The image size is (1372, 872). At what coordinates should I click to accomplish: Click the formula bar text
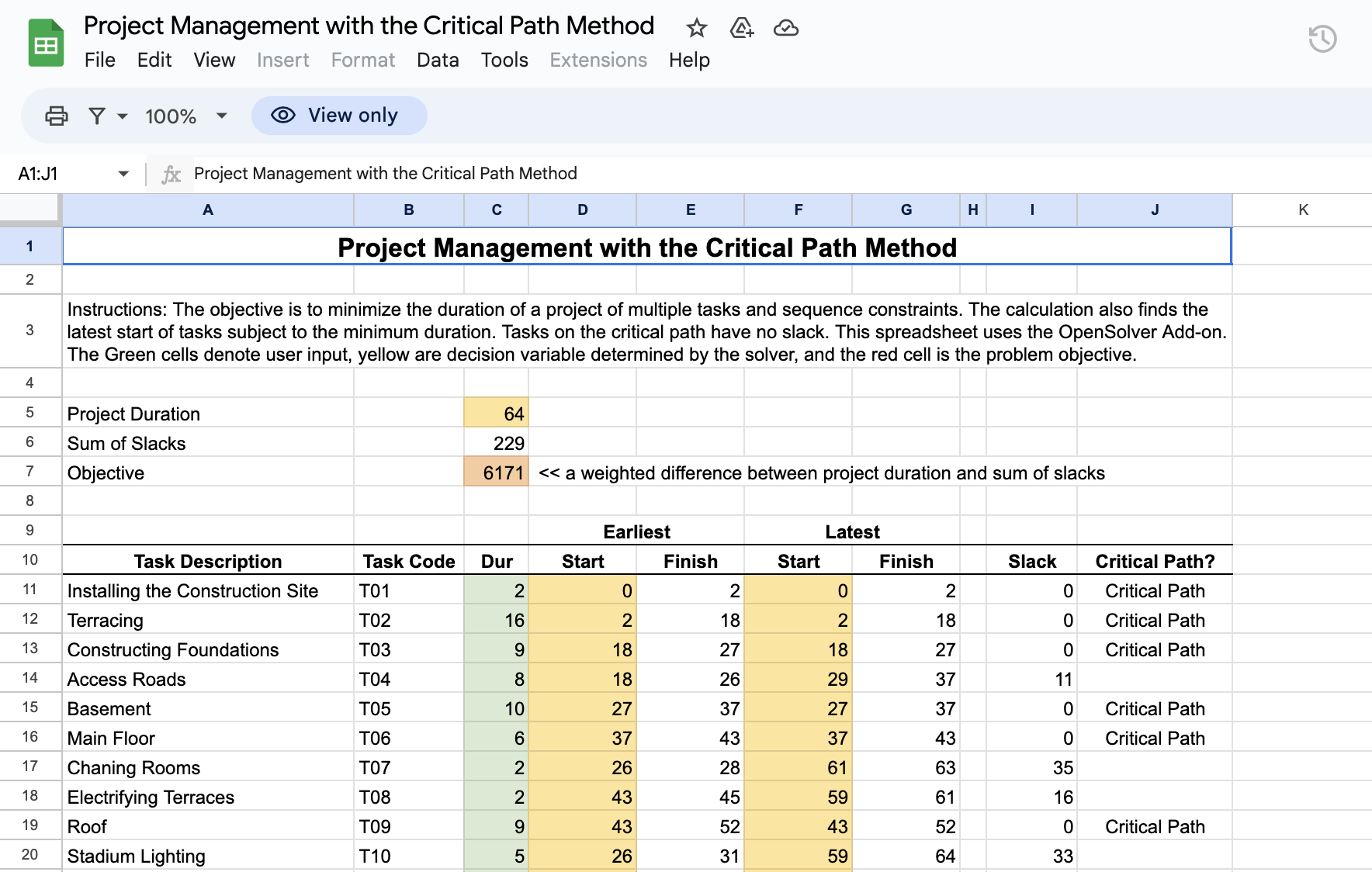click(385, 173)
